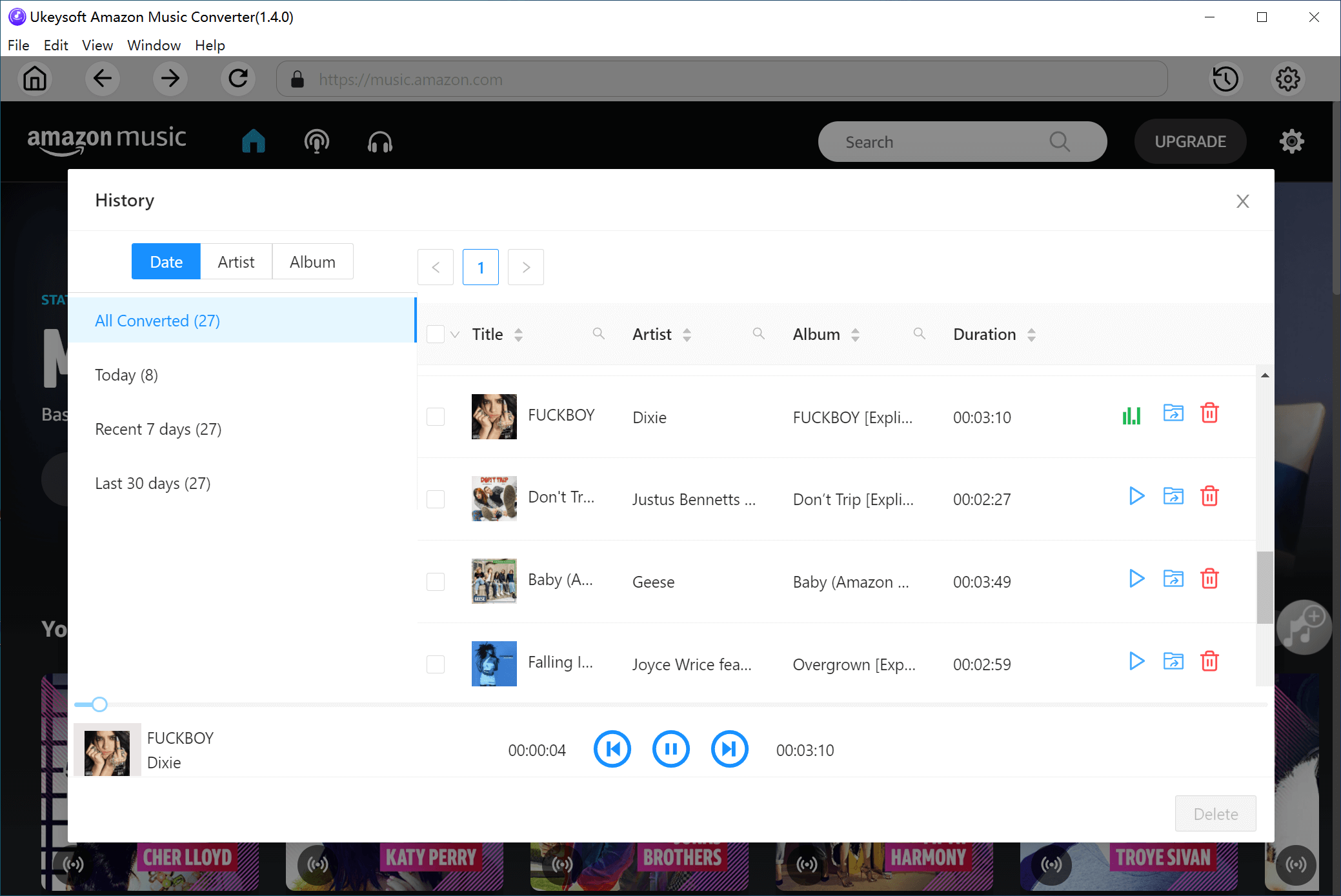Select Recent 7 days (27) filter
The width and height of the screenshot is (1341, 896).
tap(242, 429)
